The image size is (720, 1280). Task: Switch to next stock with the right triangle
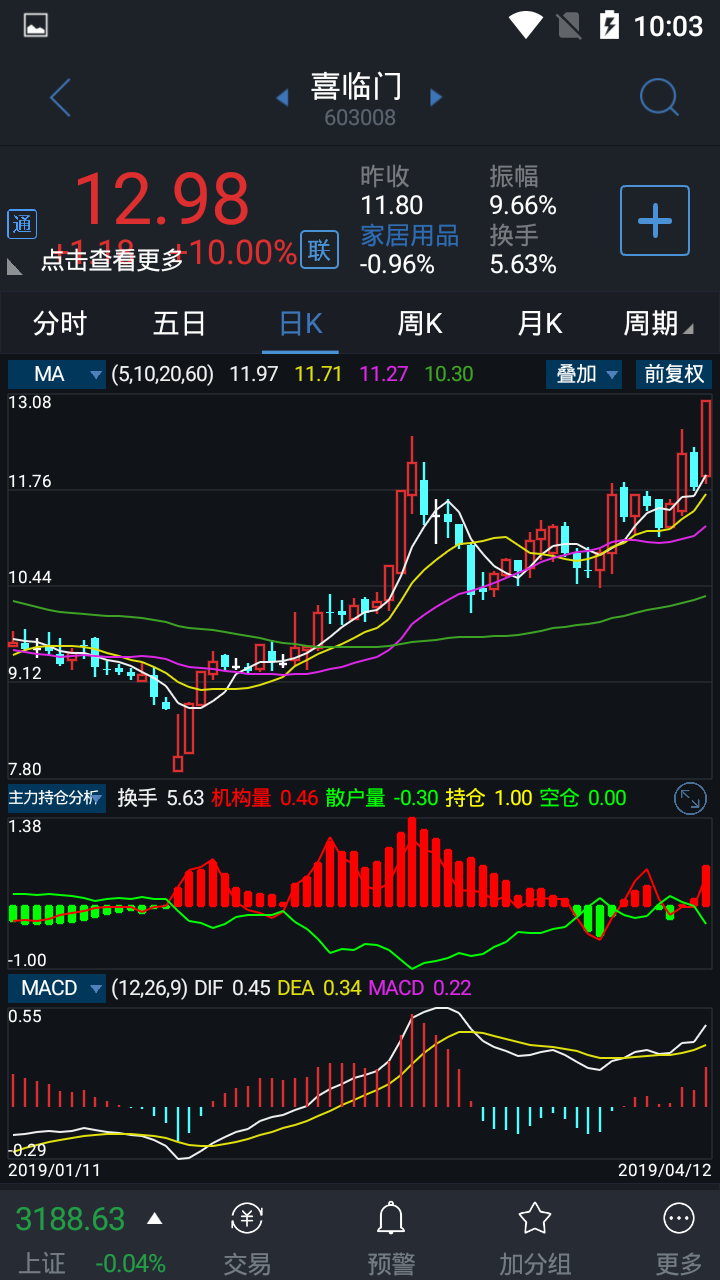tap(436, 98)
